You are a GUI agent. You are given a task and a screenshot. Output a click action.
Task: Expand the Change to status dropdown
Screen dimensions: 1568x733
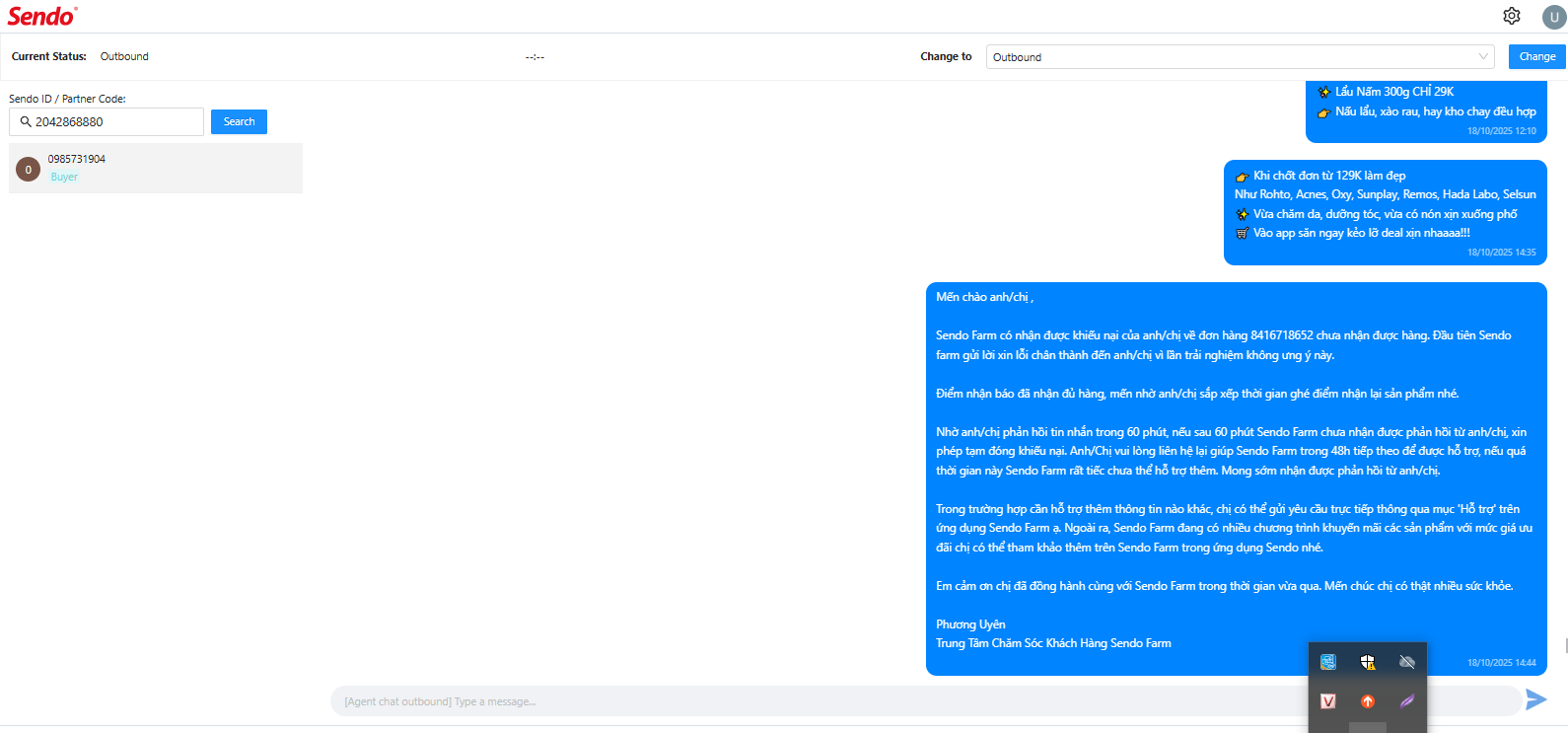[1241, 57]
